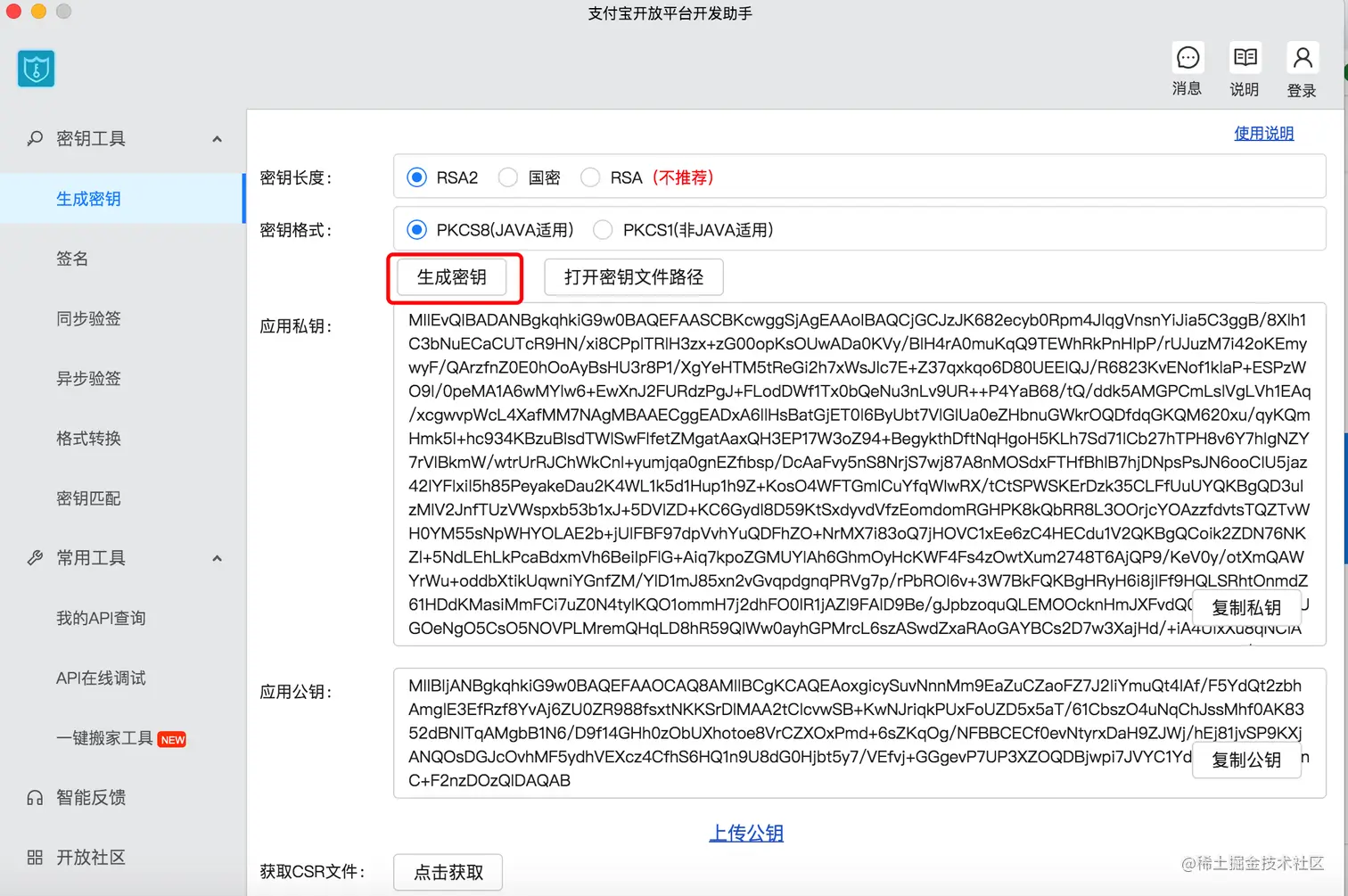Click the 上传公钥 link
The width and height of the screenshot is (1348, 896).
point(746,833)
